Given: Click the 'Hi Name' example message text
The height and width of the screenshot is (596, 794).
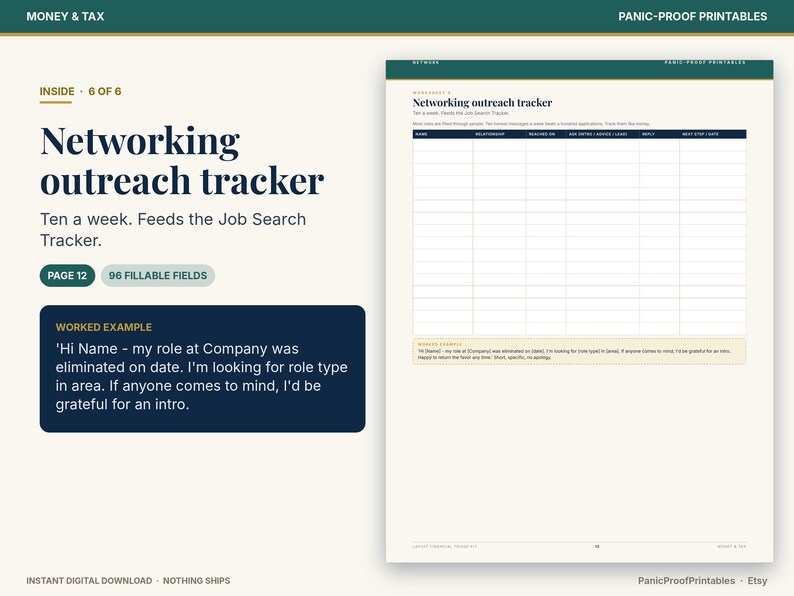Looking at the screenshot, I should tap(202, 376).
